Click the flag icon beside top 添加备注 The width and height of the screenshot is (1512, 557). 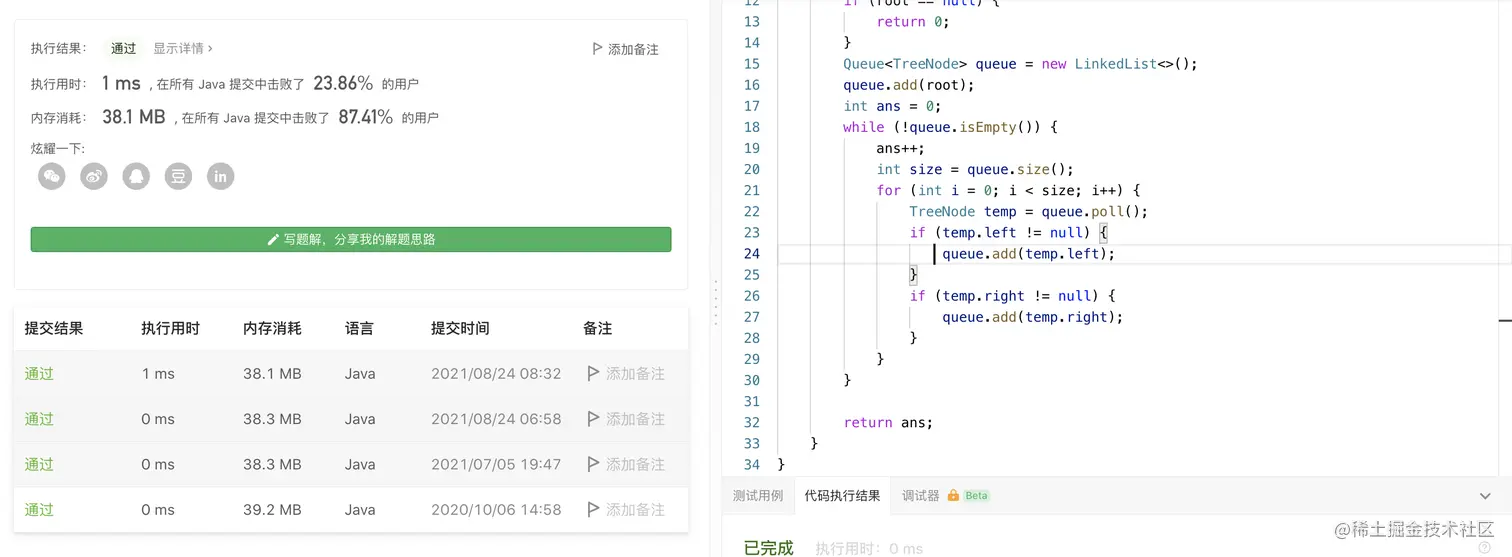pos(597,48)
